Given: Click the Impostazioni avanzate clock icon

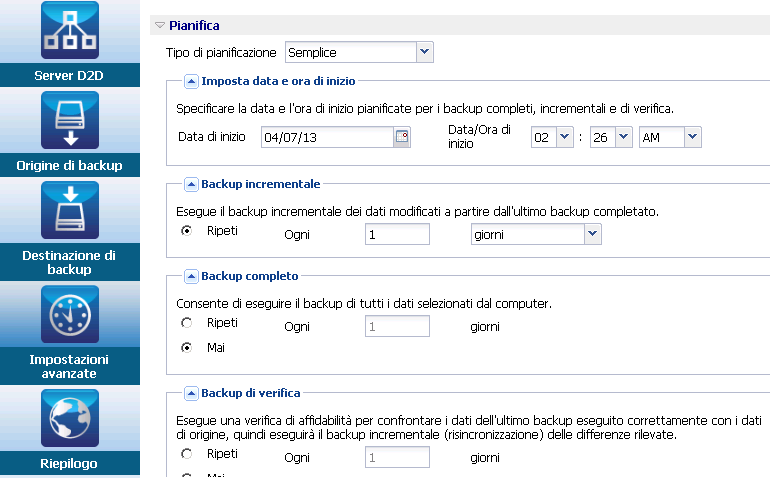Looking at the screenshot, I should (70, 315).
